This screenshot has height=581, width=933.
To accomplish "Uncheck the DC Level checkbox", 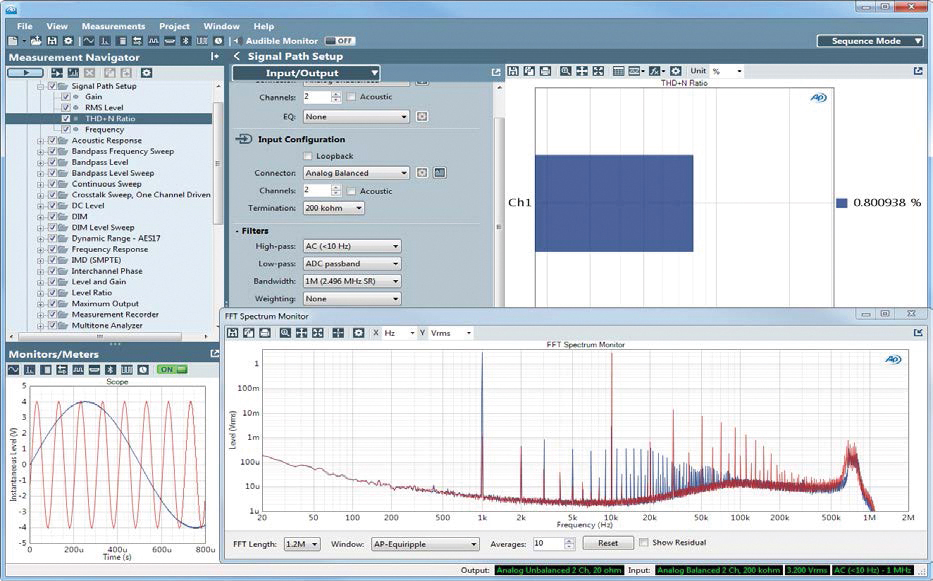I will (52, 205).
